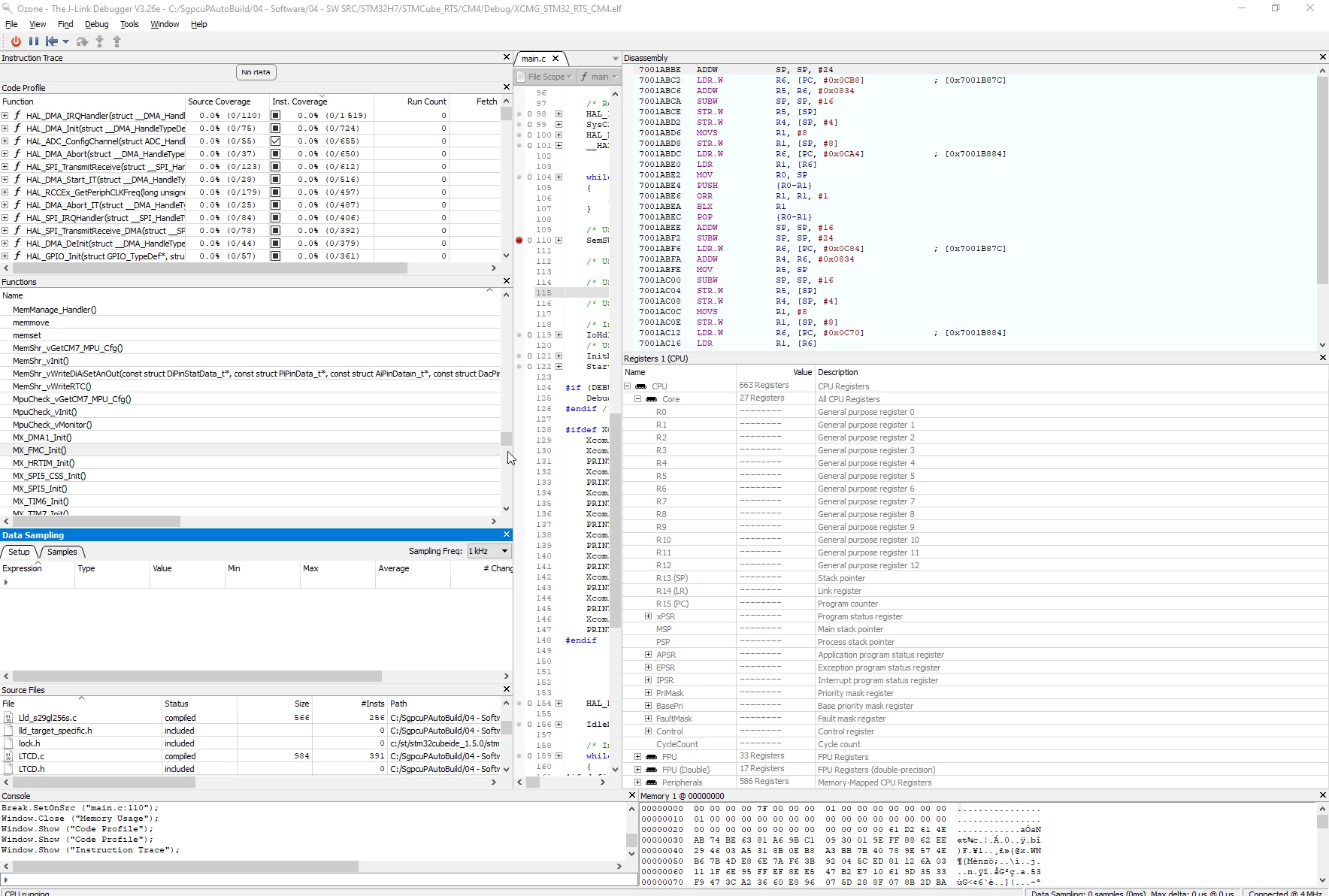This screenshot has height=896, width=1329.
Task: Click the LTCD.c file icon
Action: (x=8, y=756)
